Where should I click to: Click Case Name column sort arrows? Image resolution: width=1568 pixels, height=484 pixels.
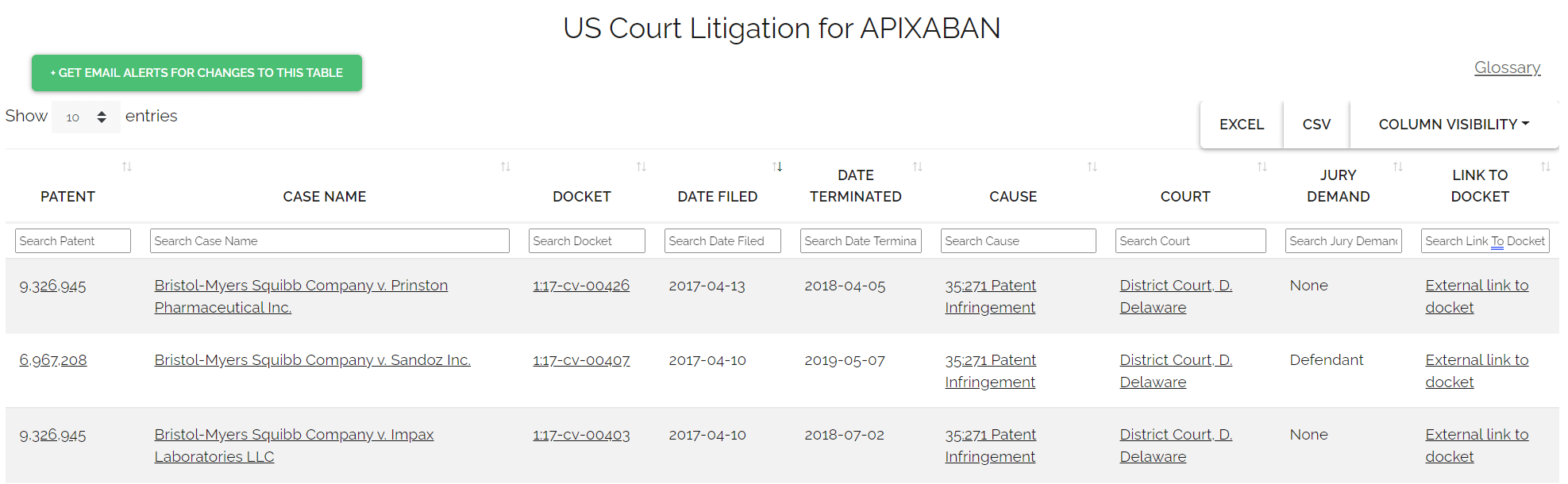pos(506,167)
